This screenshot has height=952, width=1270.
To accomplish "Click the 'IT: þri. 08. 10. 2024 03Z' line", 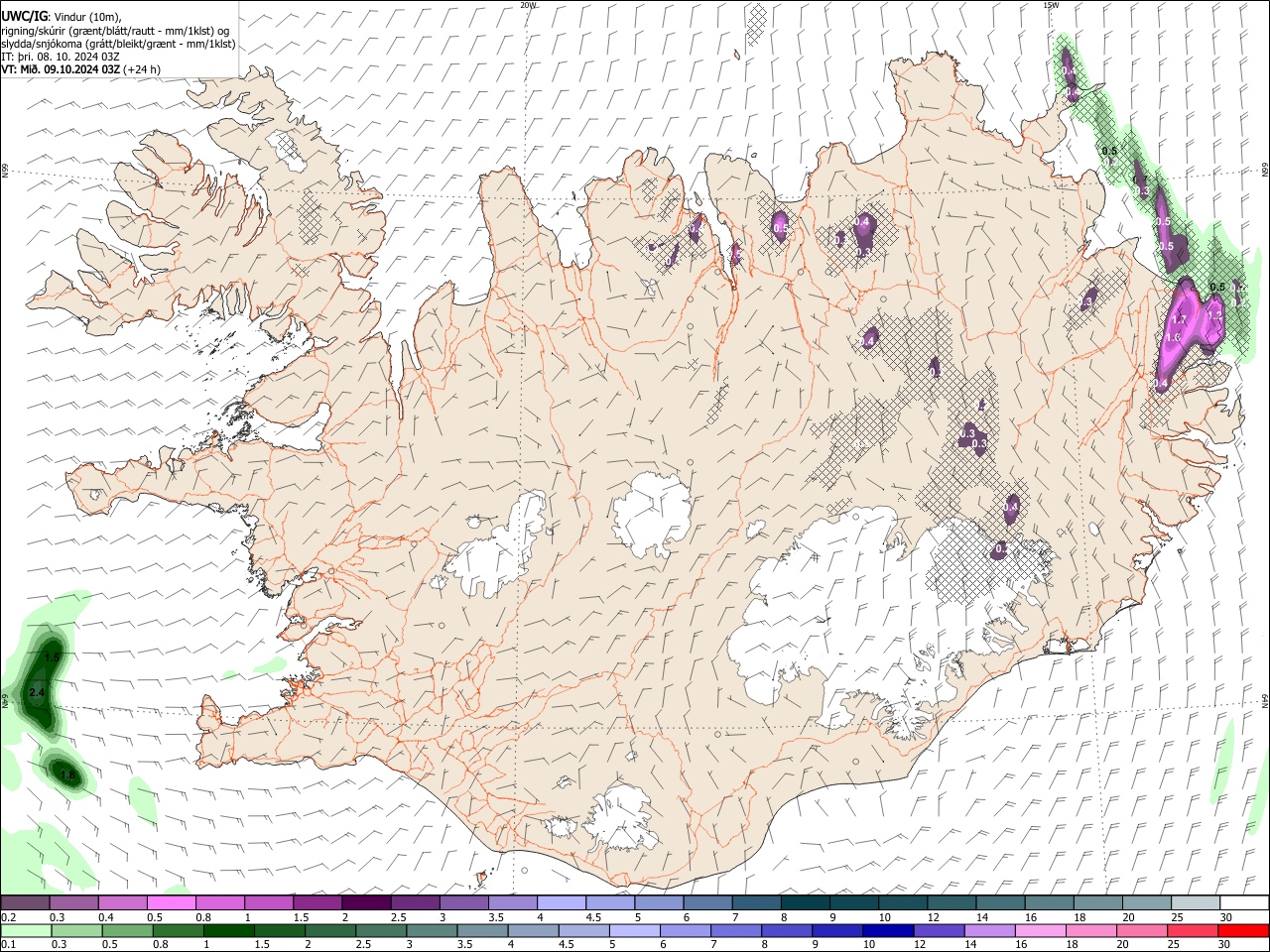I will click(x=61, y=57).
